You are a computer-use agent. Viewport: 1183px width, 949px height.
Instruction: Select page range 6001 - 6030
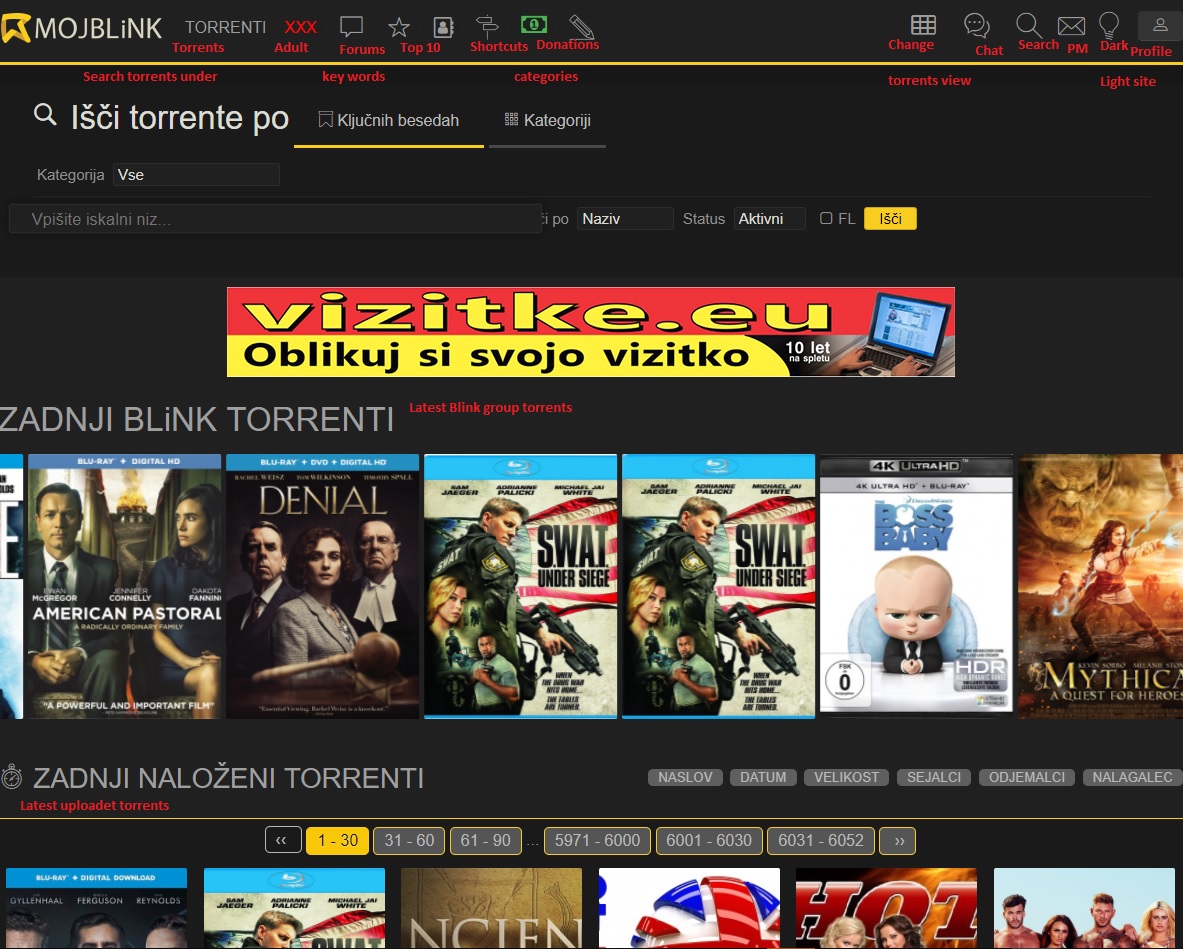pyautogui.click(x=709, y=840)
